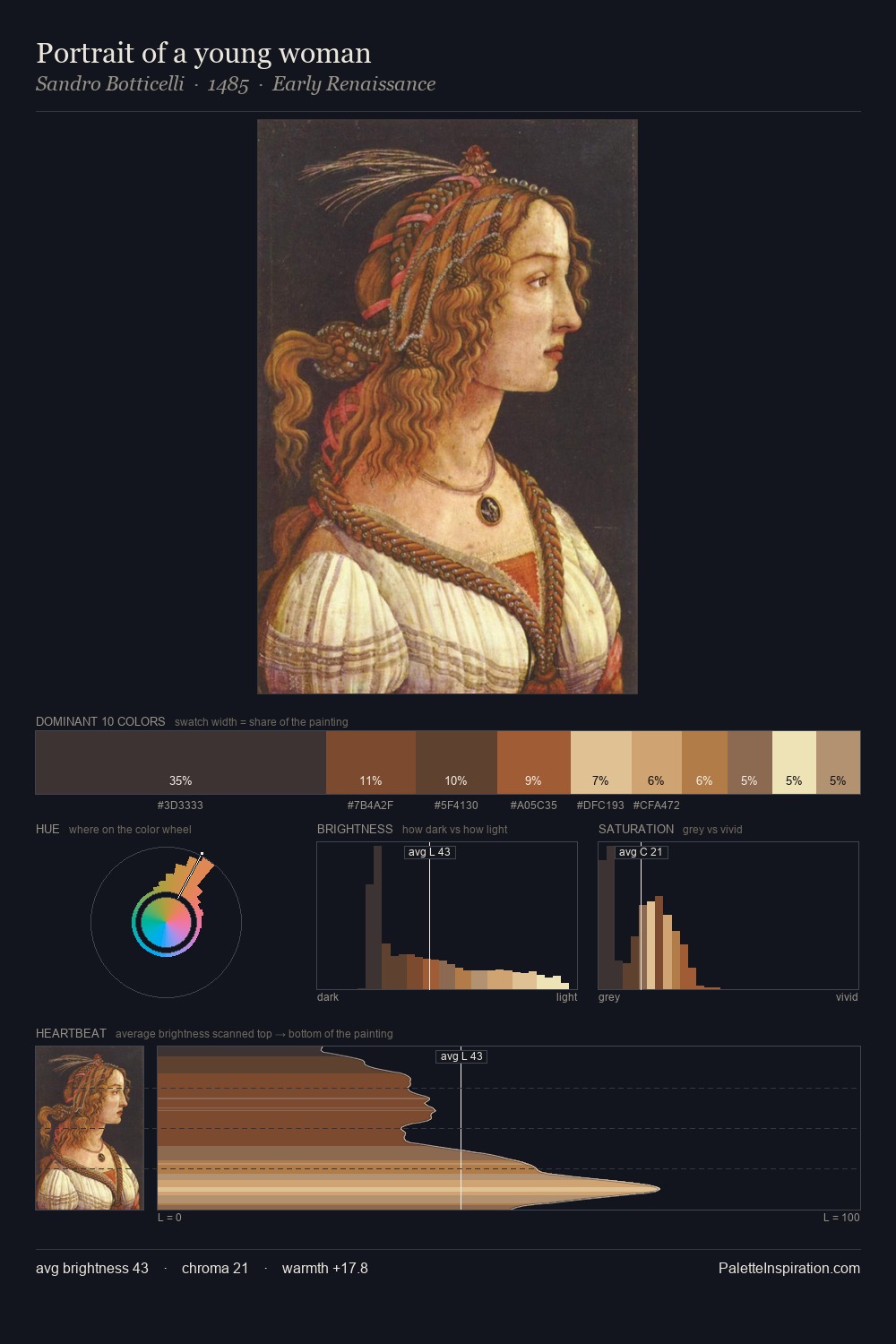Click the 'dark' axis label under Brightness
896x1344 pixels.
coord(328,997)
